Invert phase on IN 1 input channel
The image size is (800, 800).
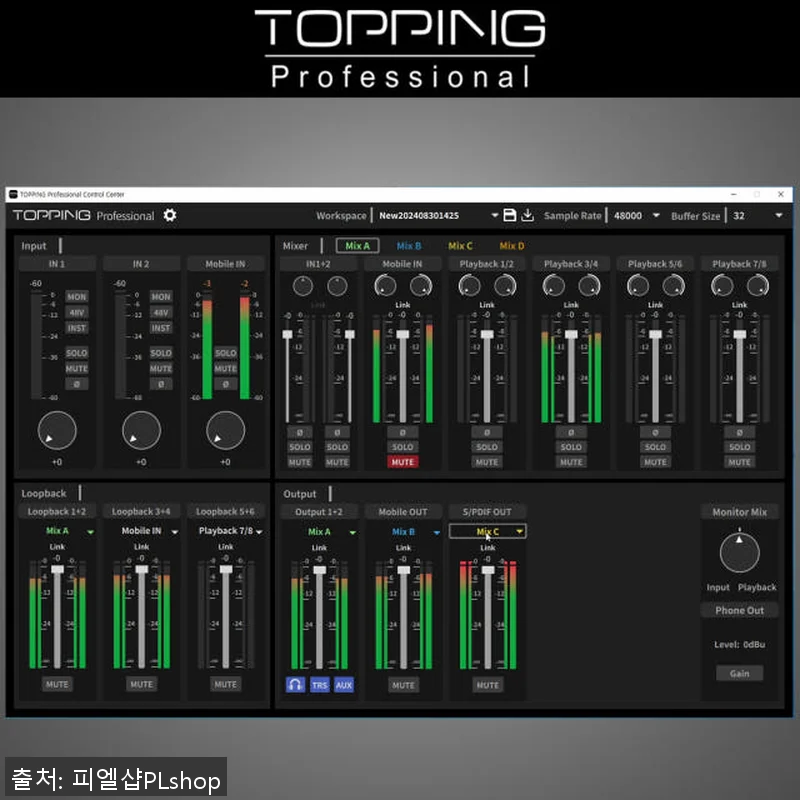pyautogui.click(x=77, y=384)
